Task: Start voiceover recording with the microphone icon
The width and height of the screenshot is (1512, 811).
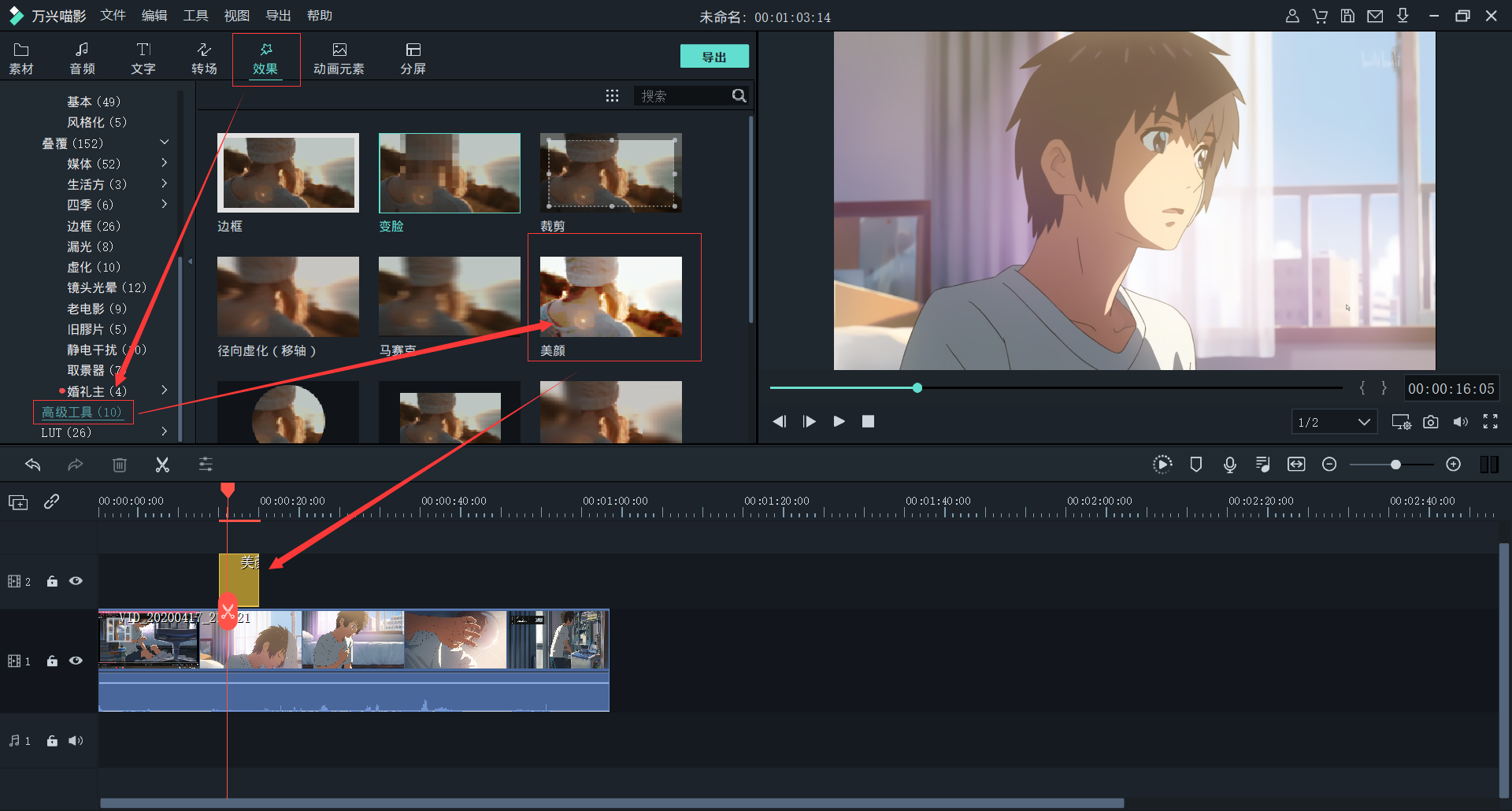Action: 1229,465
